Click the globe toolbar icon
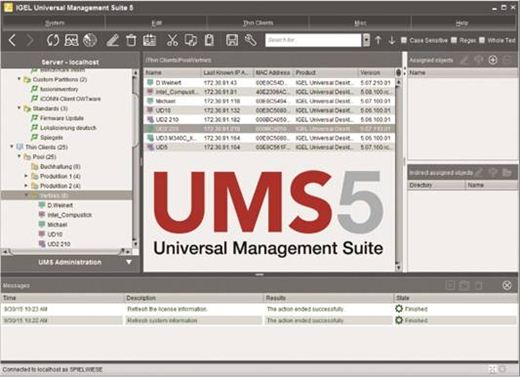The width and height of the screenshot is (520, 377). coord(90,40)
